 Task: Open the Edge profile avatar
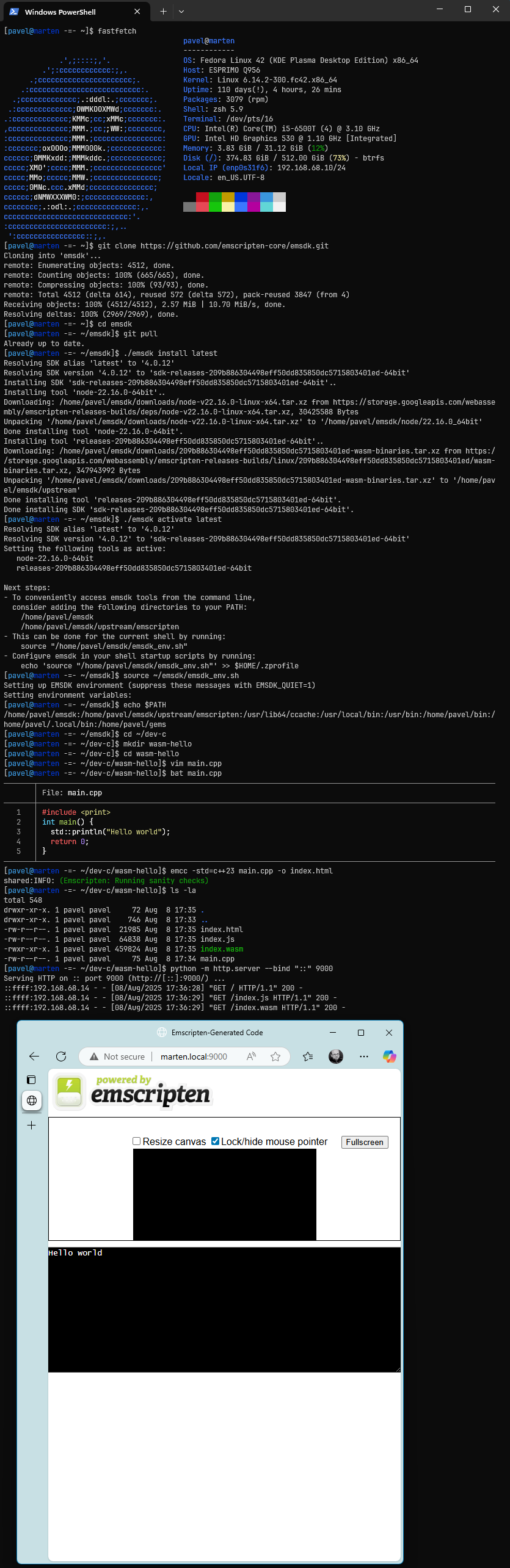point(336,1057)
